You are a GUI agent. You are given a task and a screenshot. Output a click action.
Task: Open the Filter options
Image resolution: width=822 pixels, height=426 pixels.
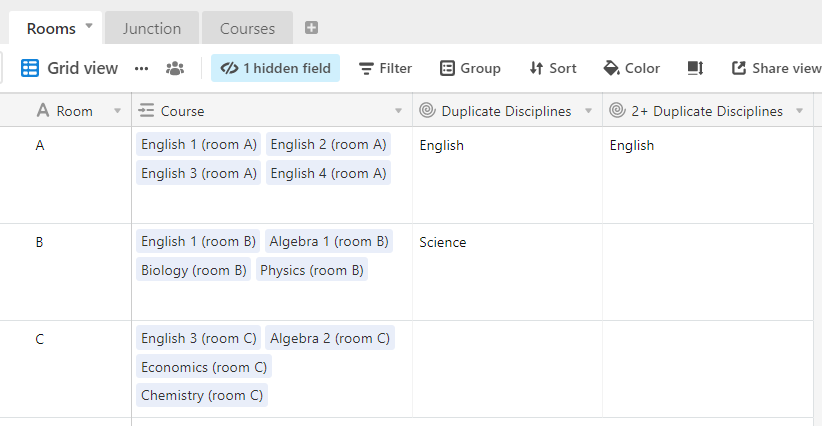(x=385, y=68)
